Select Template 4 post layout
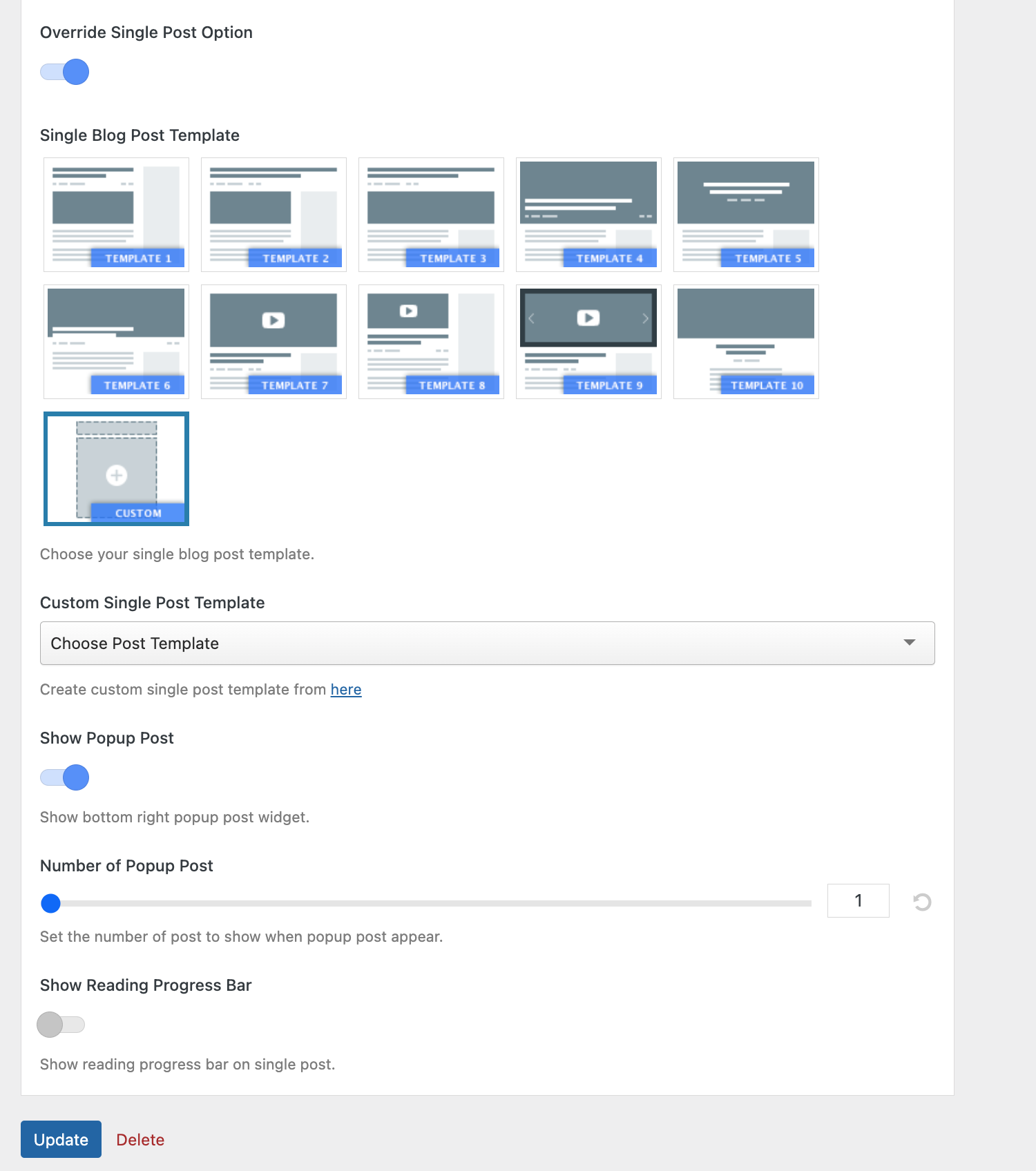 (x=588, y=215)
